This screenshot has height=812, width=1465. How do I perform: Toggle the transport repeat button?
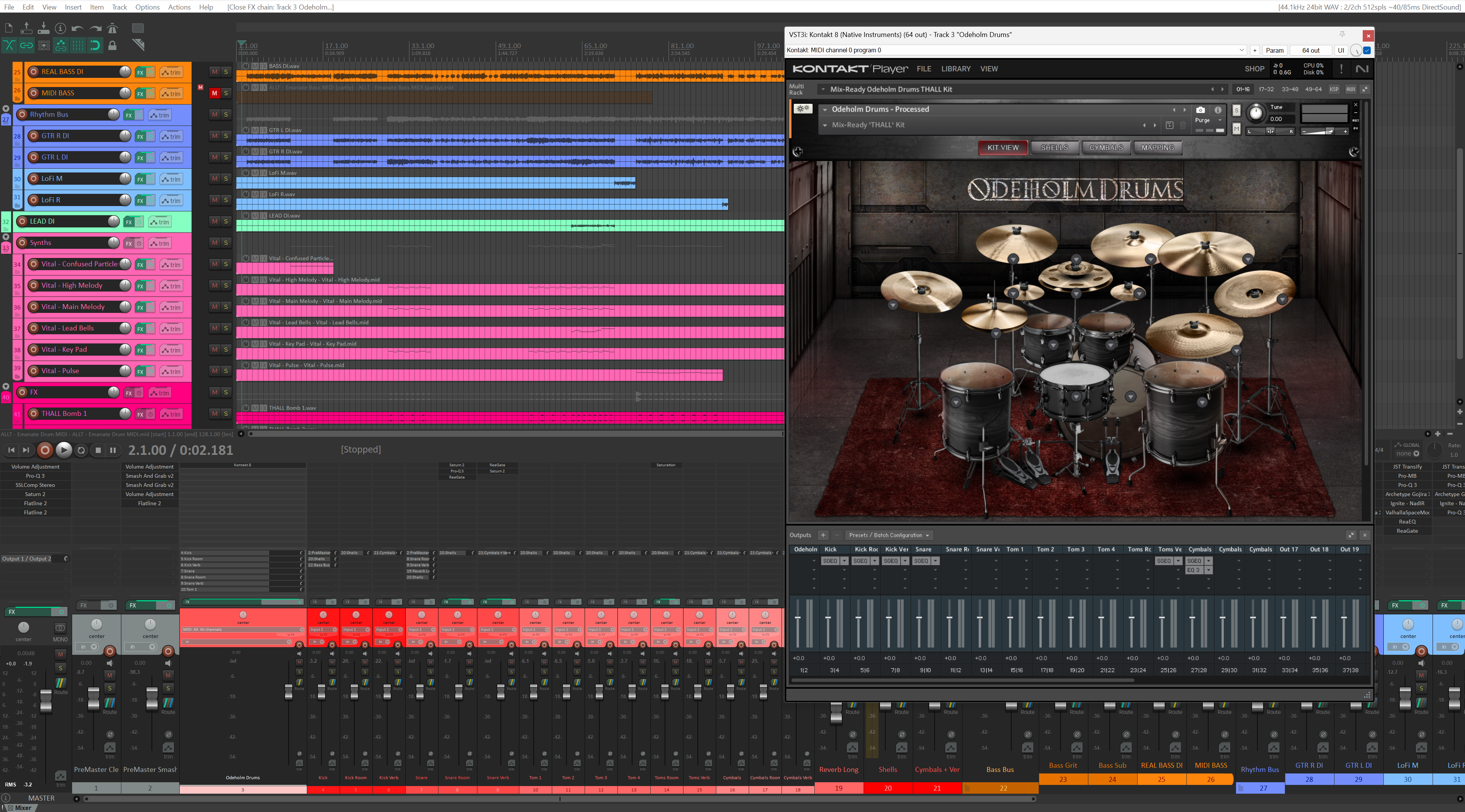coord(81,450)
